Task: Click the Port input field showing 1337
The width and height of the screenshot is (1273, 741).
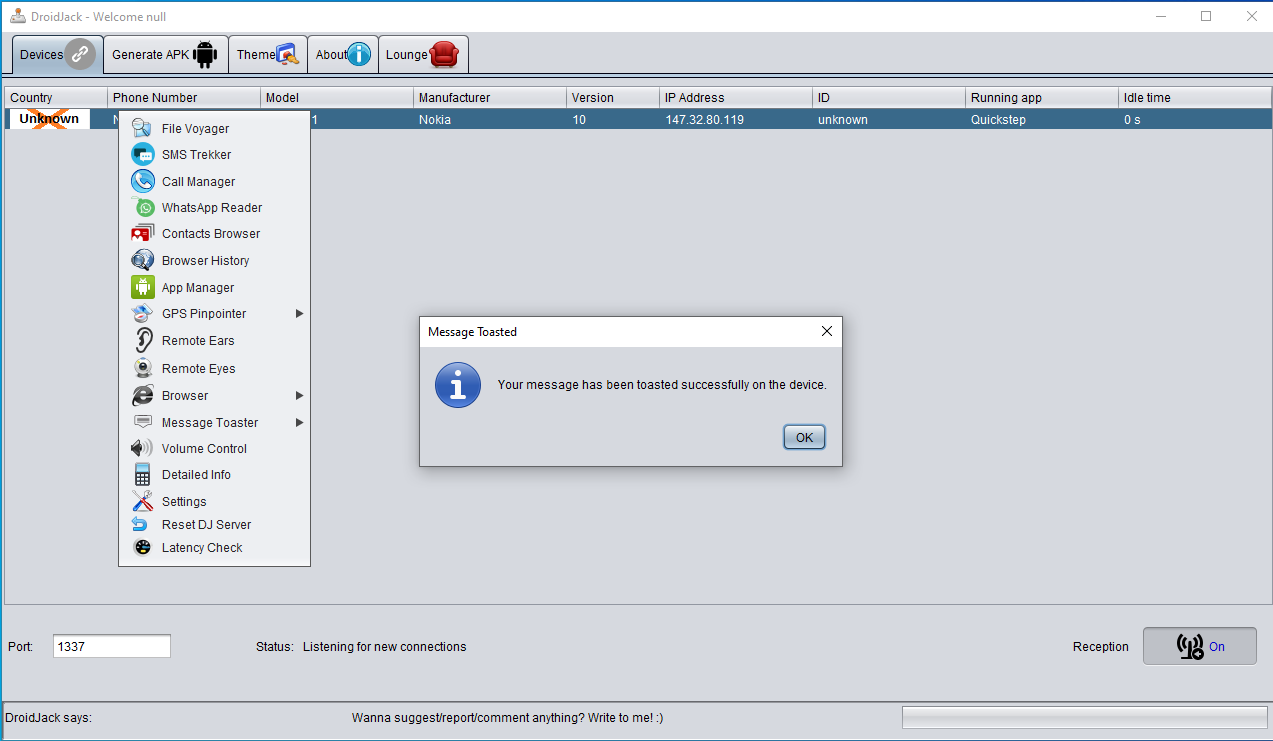Action: coord(111,646)
